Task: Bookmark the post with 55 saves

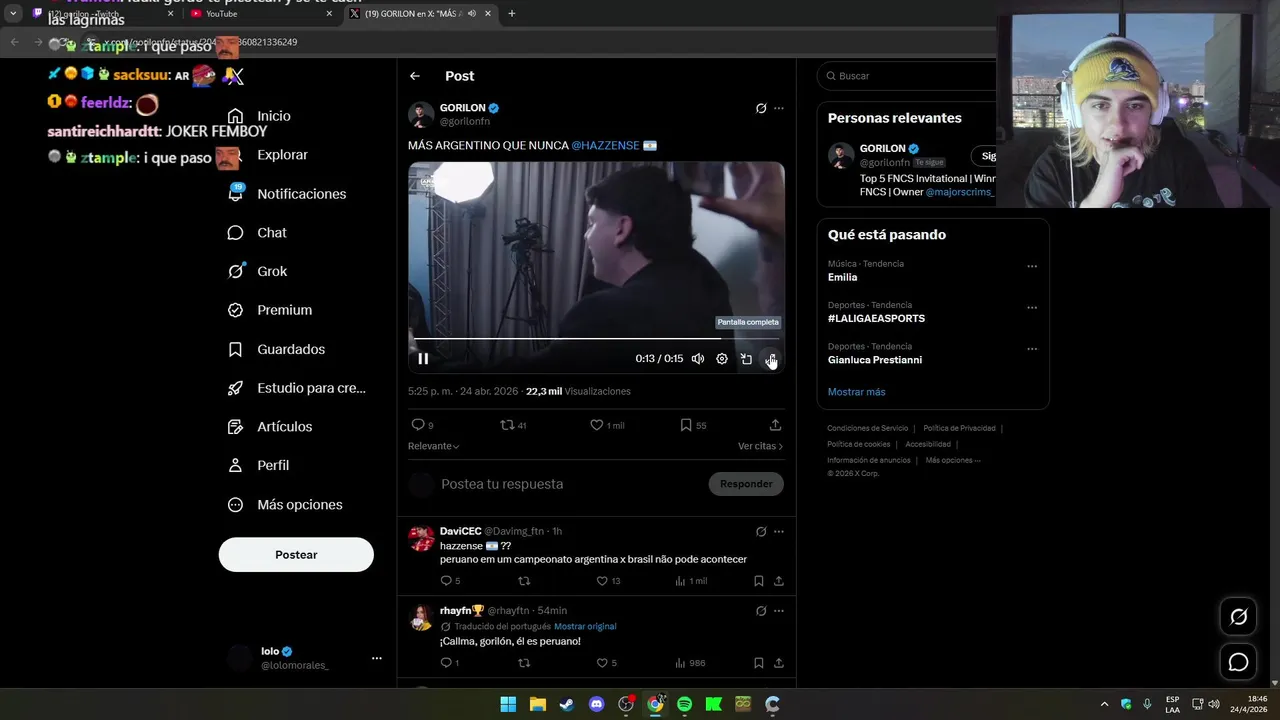Action: 686,425
